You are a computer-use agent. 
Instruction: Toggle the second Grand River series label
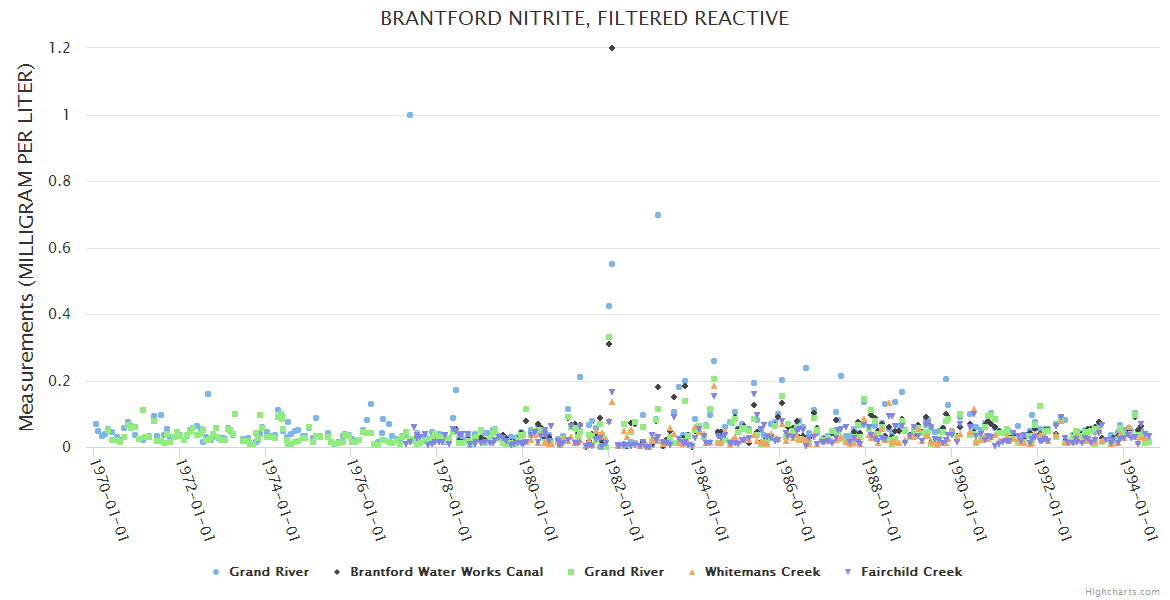624,572
